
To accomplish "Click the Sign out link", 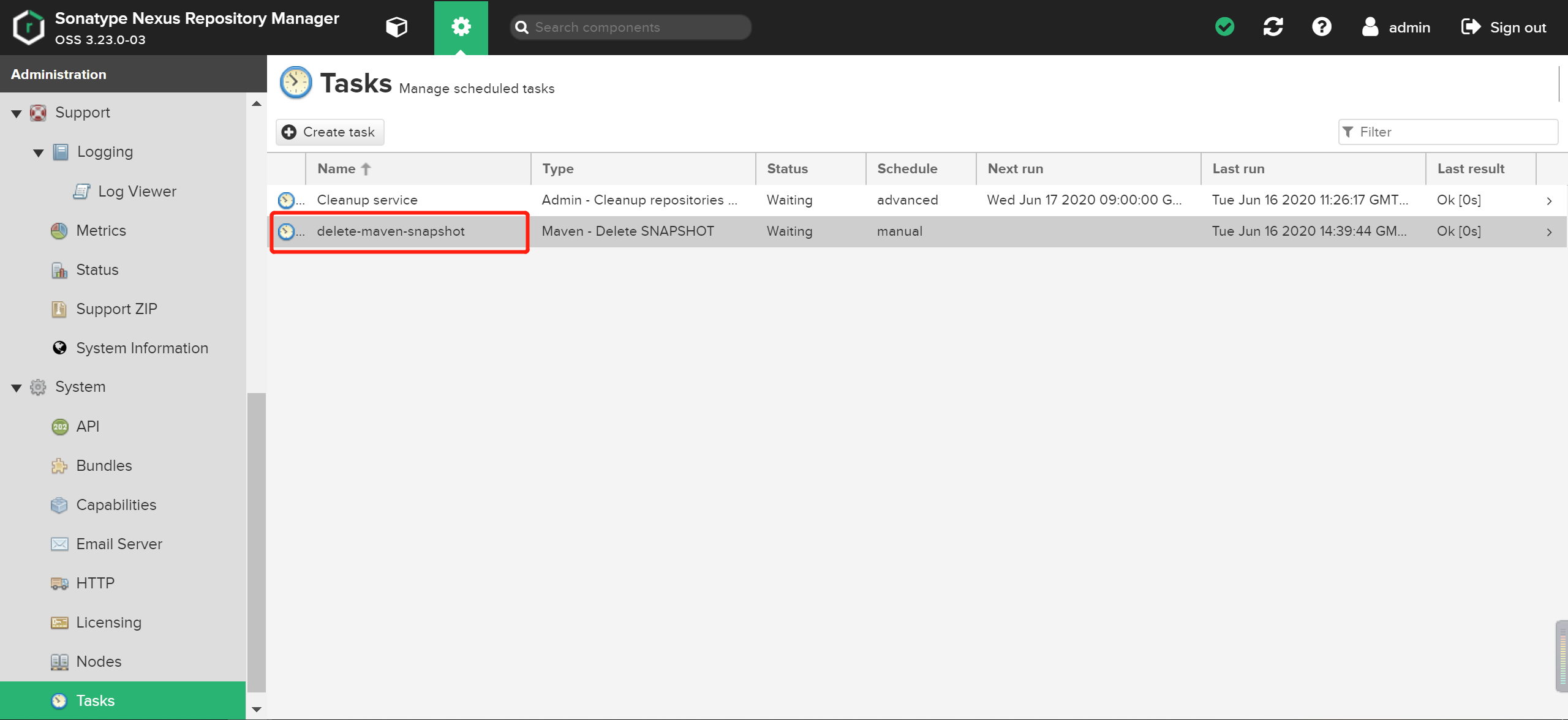I will (x=1504, y=27).
